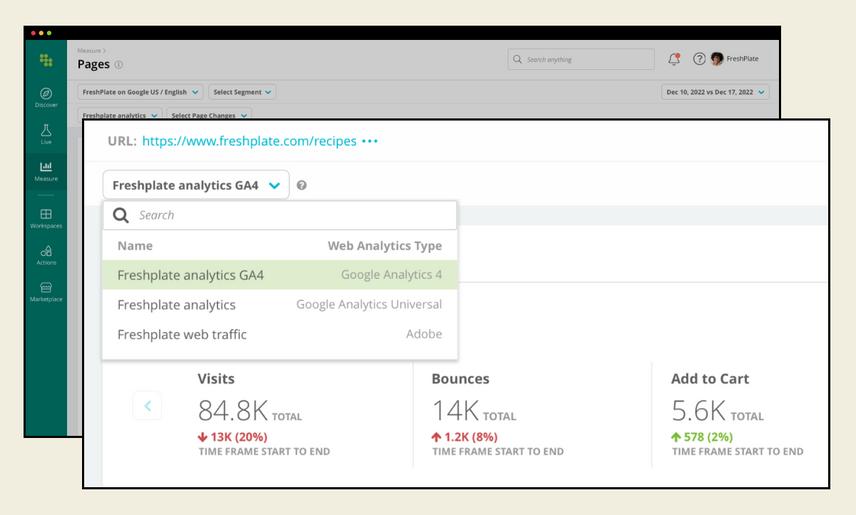Click the three dots after the URL
The width and height of the screenshot is (856, 515).
pyautogui.click(x=370, y=141)
